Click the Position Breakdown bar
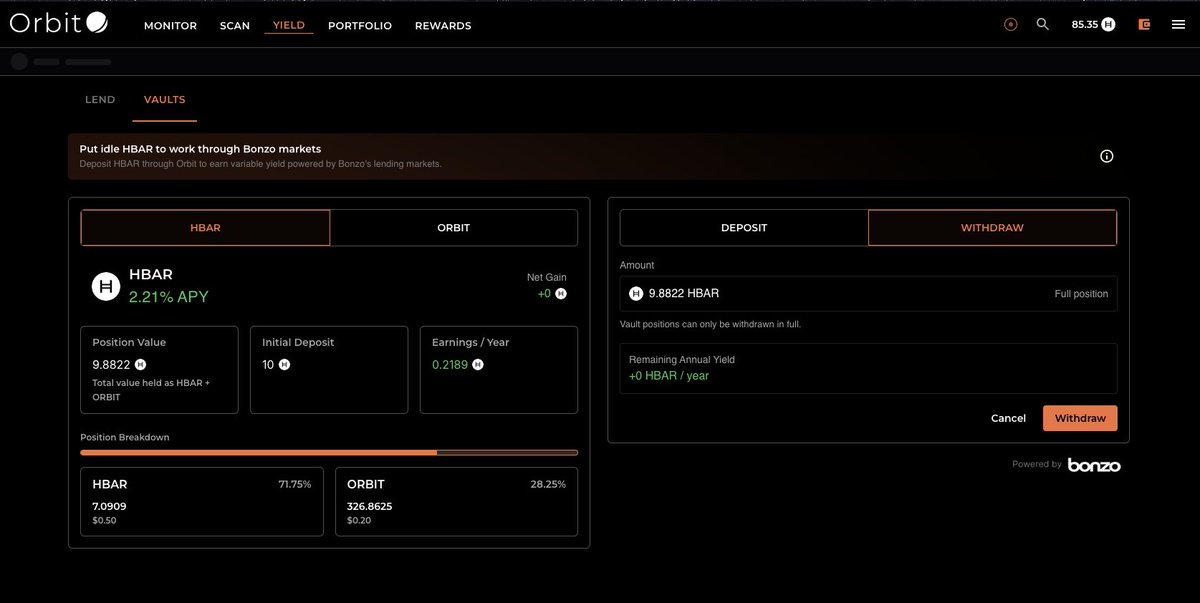This screenshot has width=1200, height=603. point(329,453)
